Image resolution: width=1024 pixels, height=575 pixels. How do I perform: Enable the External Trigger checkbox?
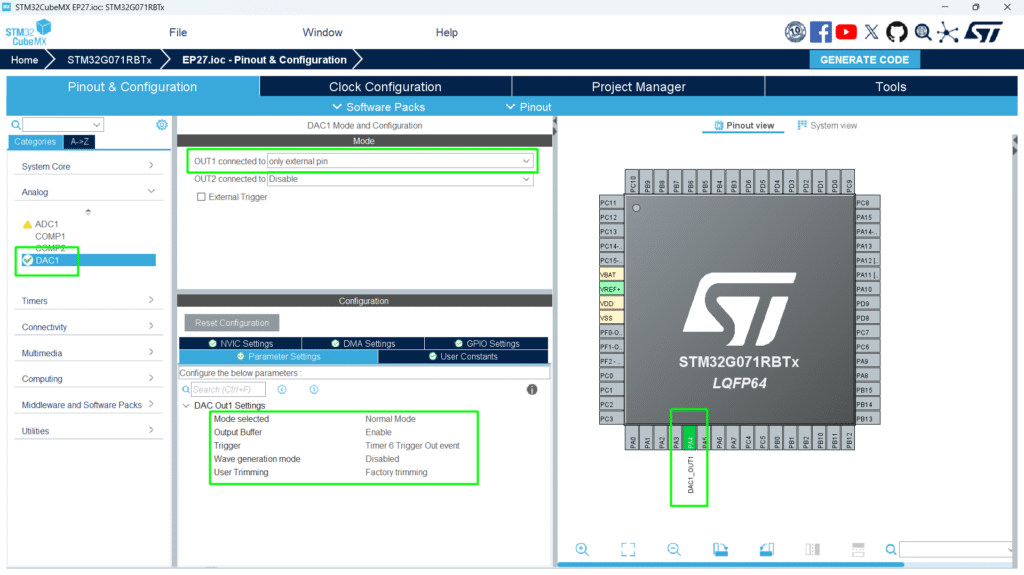pos(201,197)
